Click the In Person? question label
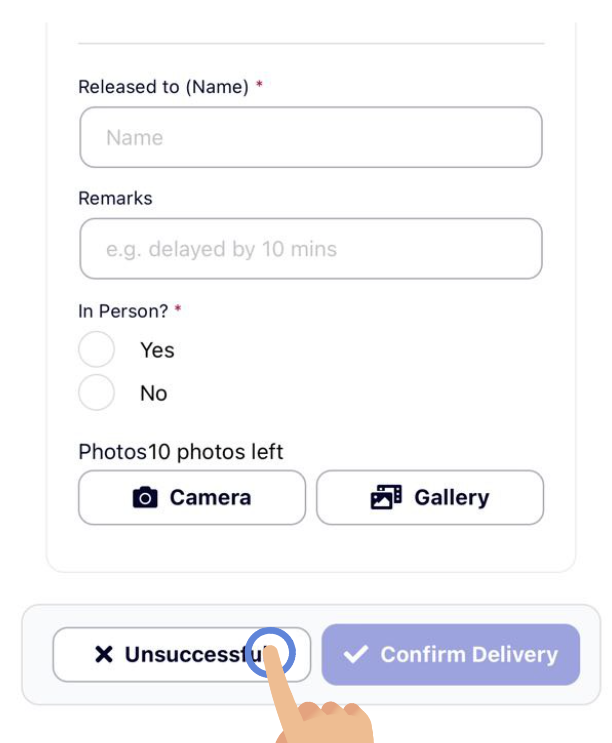 [x=123, y=311]
